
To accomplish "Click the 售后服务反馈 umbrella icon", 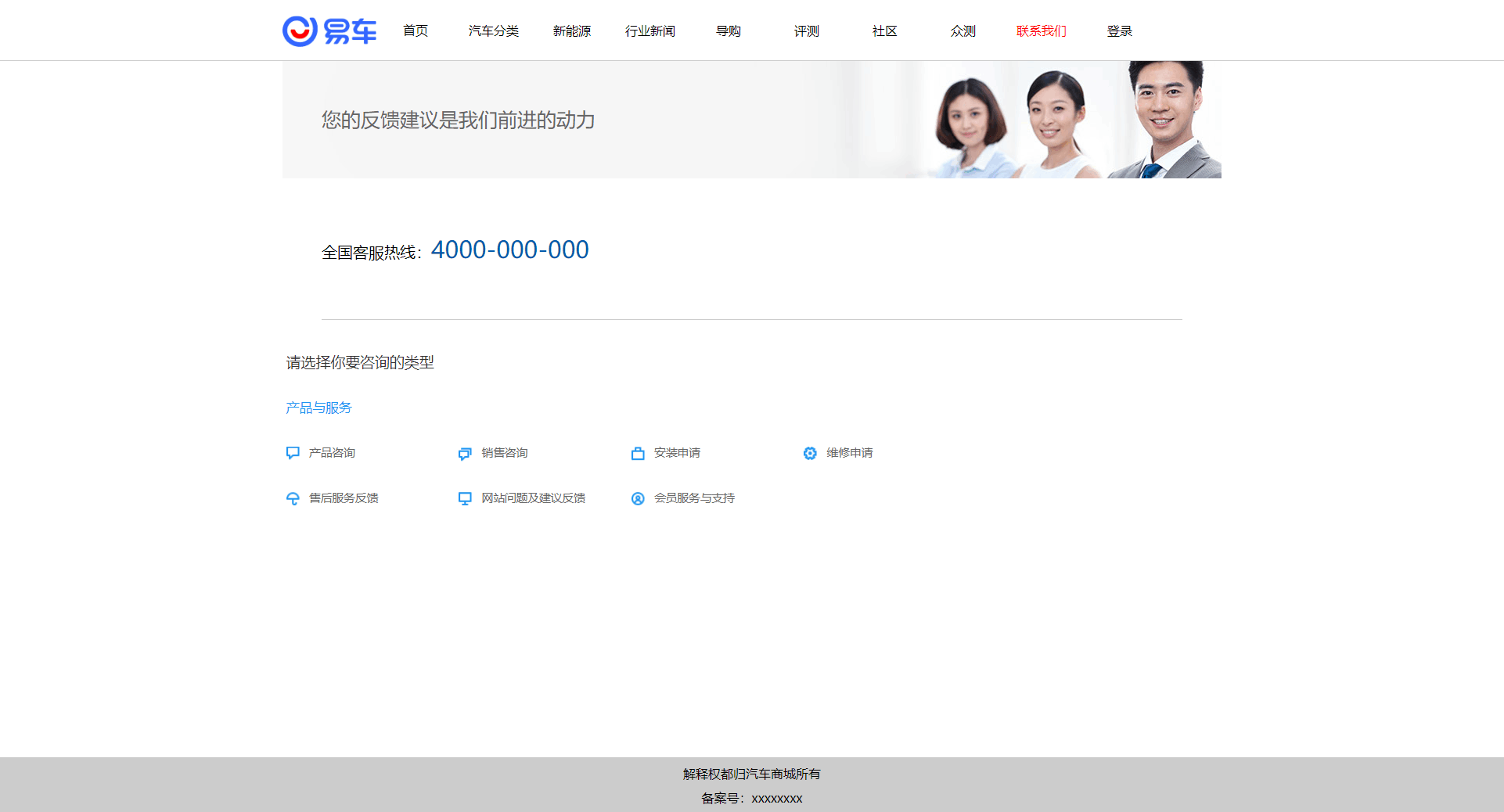I will (293, 498).
